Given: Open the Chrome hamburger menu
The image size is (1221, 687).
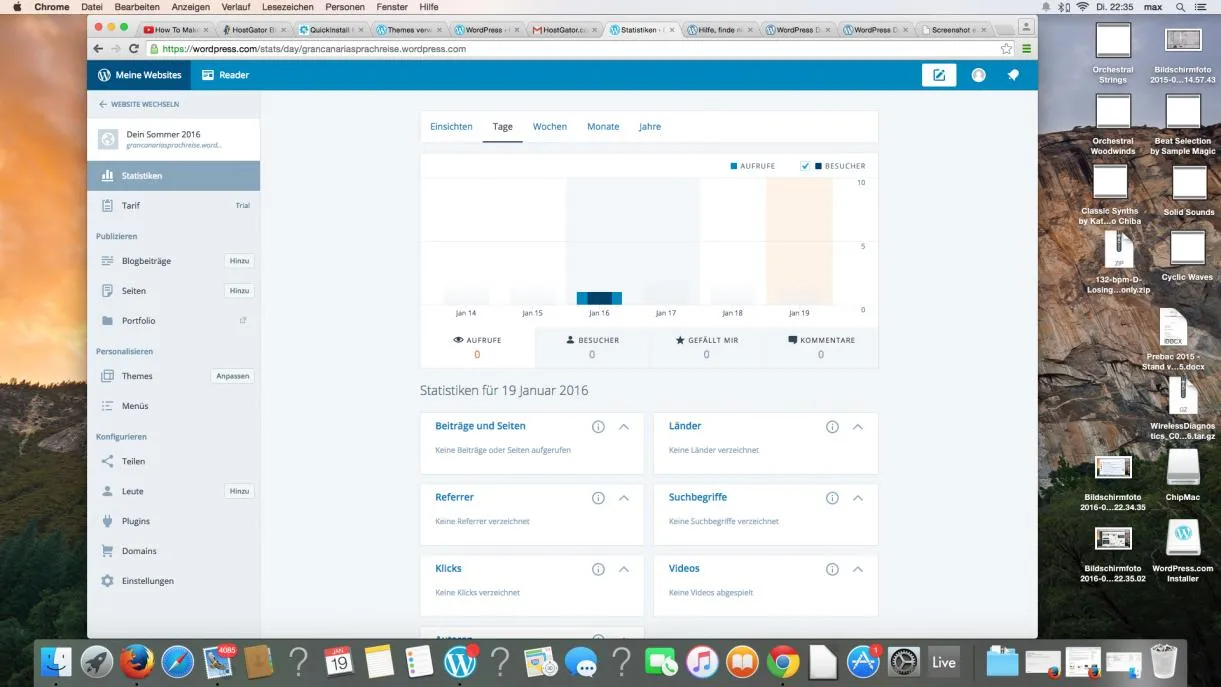Looking at the screenshot, I should 1026,48.
